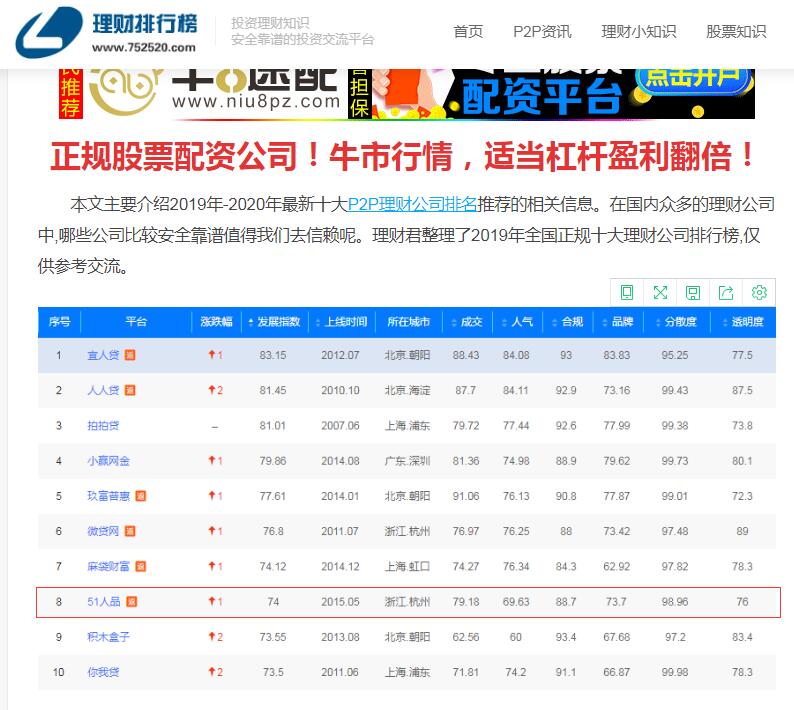
Task: Open the P2P资讯 nav item
Action: 542,31
